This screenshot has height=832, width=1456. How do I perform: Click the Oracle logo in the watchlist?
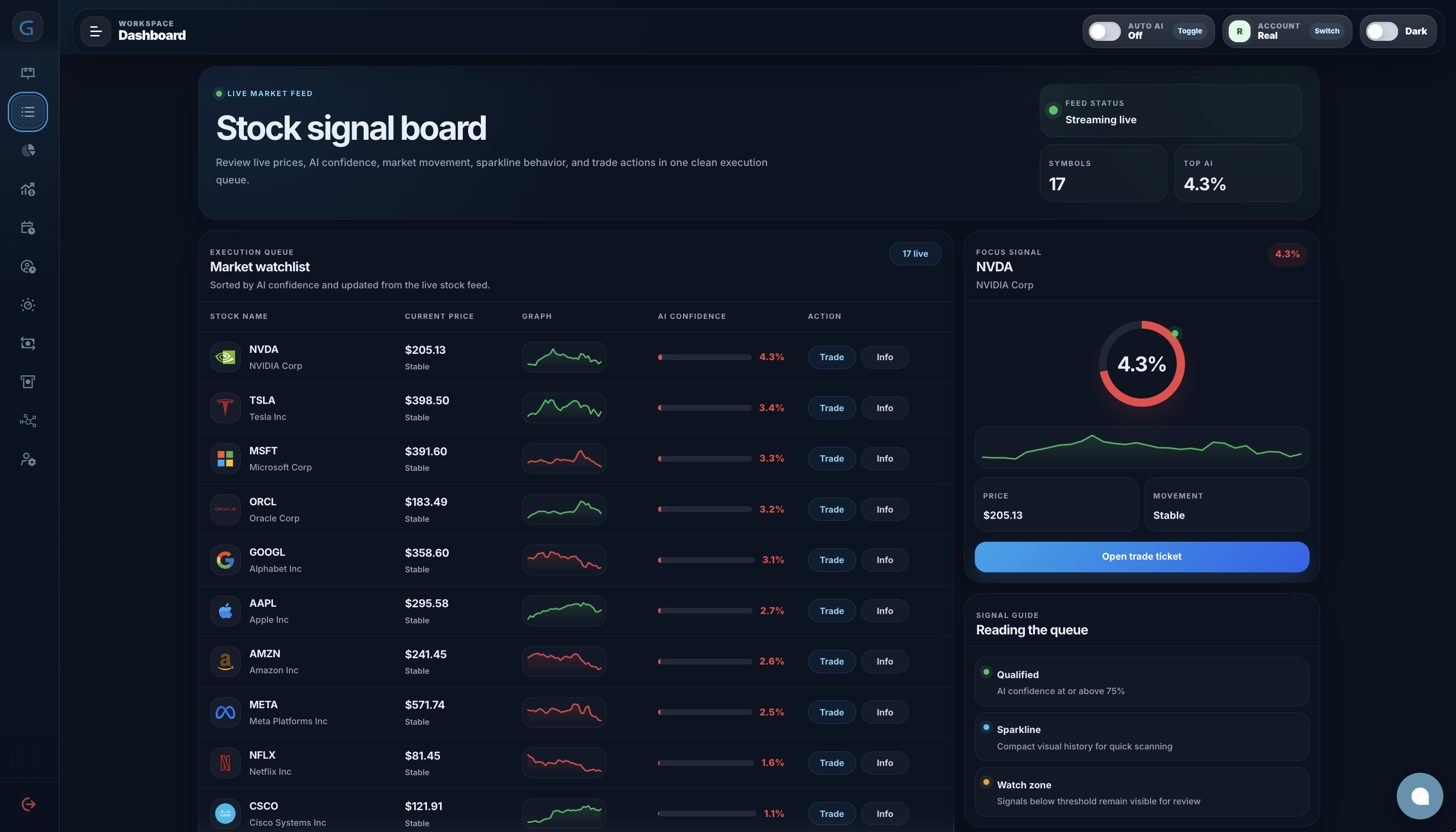click(225, 509)
